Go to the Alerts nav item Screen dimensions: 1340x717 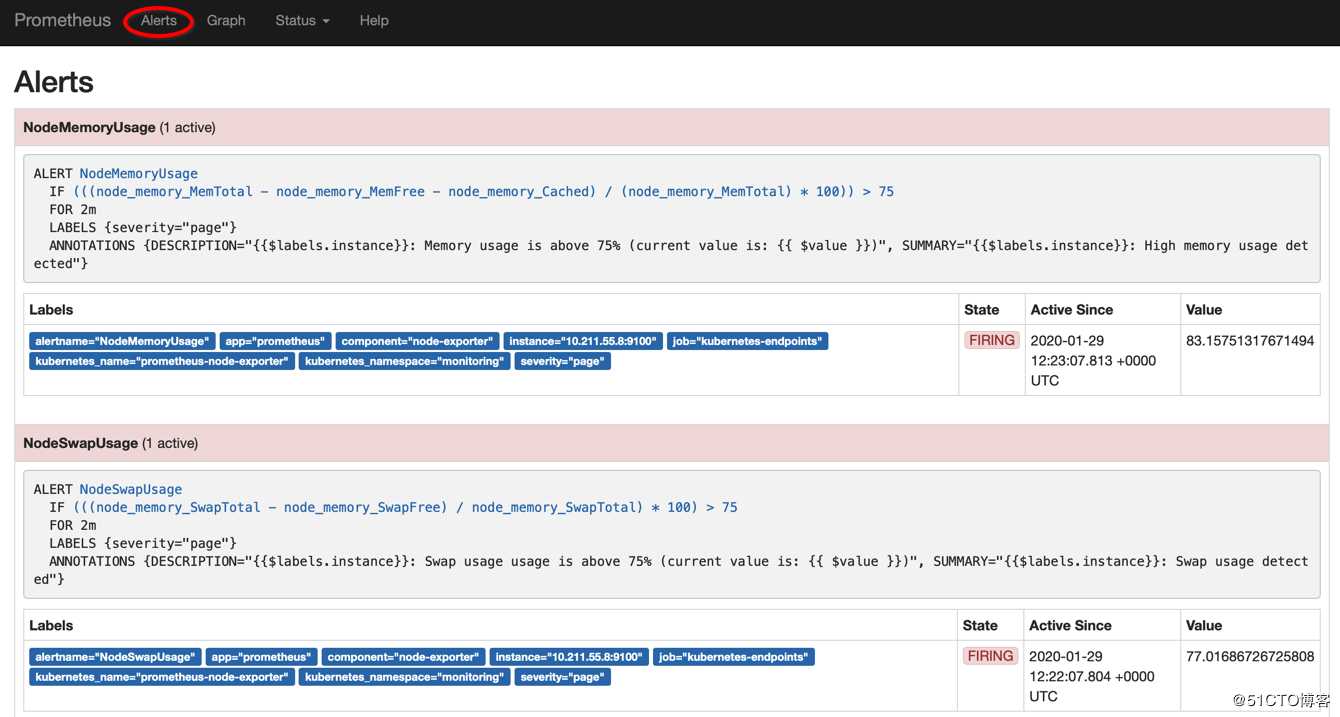coord(159,20)
